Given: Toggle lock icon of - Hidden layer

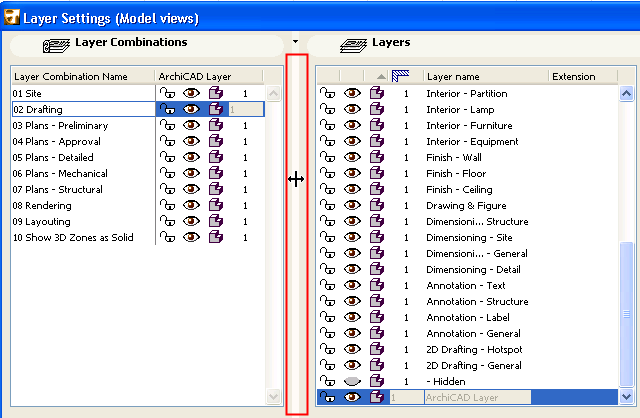Looking at the screenshot, I should pyautogui.click(x=327, y=381).
